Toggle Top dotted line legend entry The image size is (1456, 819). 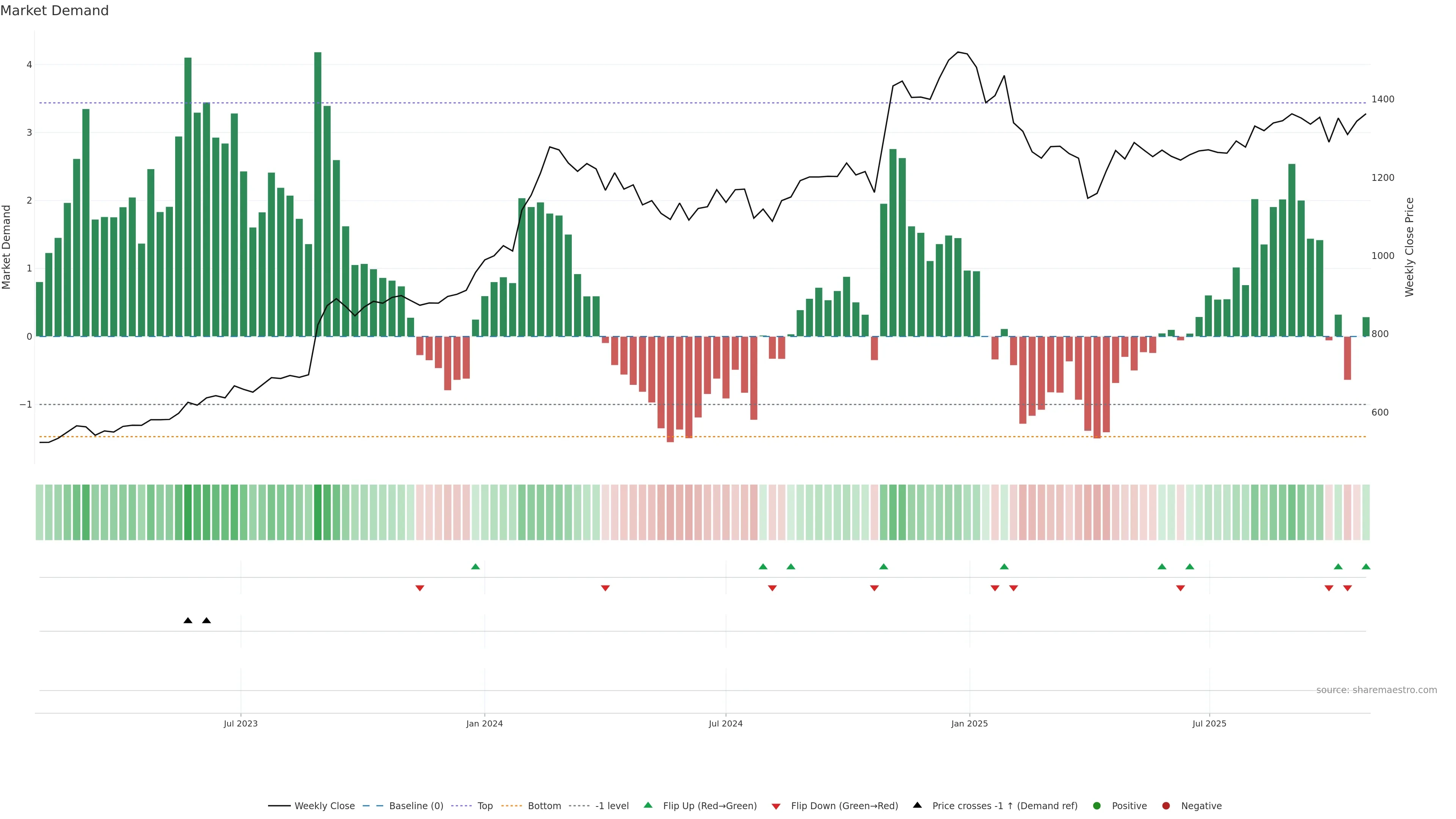pos(485,806)
